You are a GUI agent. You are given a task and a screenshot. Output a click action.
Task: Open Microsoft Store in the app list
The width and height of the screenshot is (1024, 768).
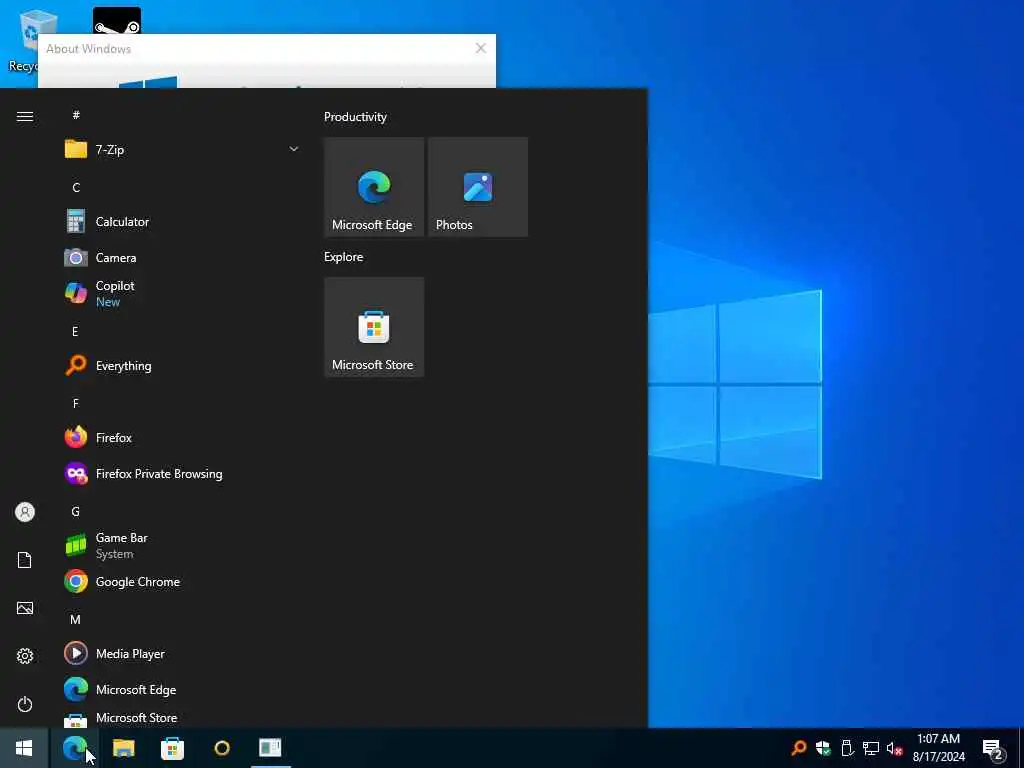pos(182,718)
